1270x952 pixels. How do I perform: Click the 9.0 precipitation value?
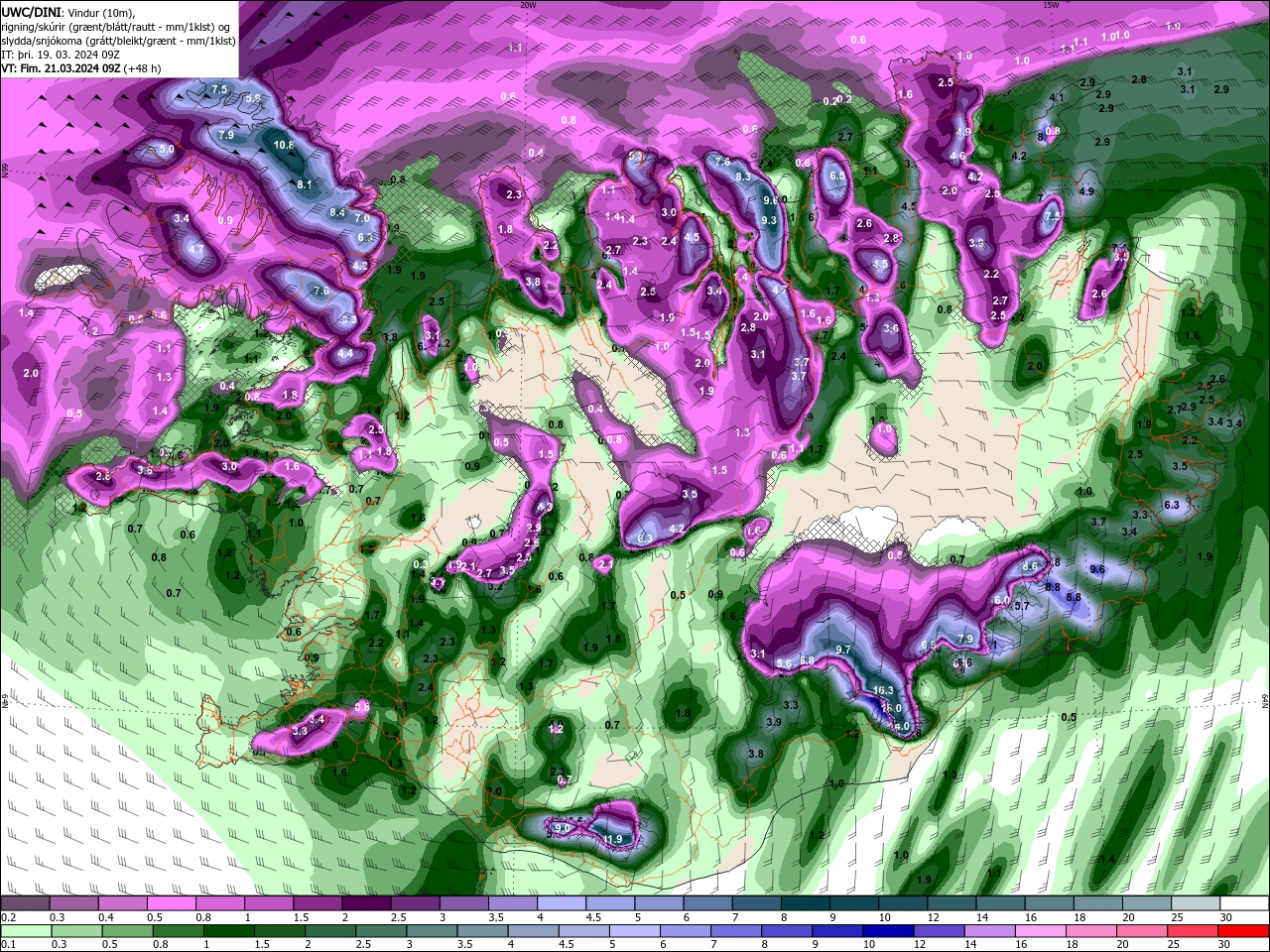tap(562, 827)
